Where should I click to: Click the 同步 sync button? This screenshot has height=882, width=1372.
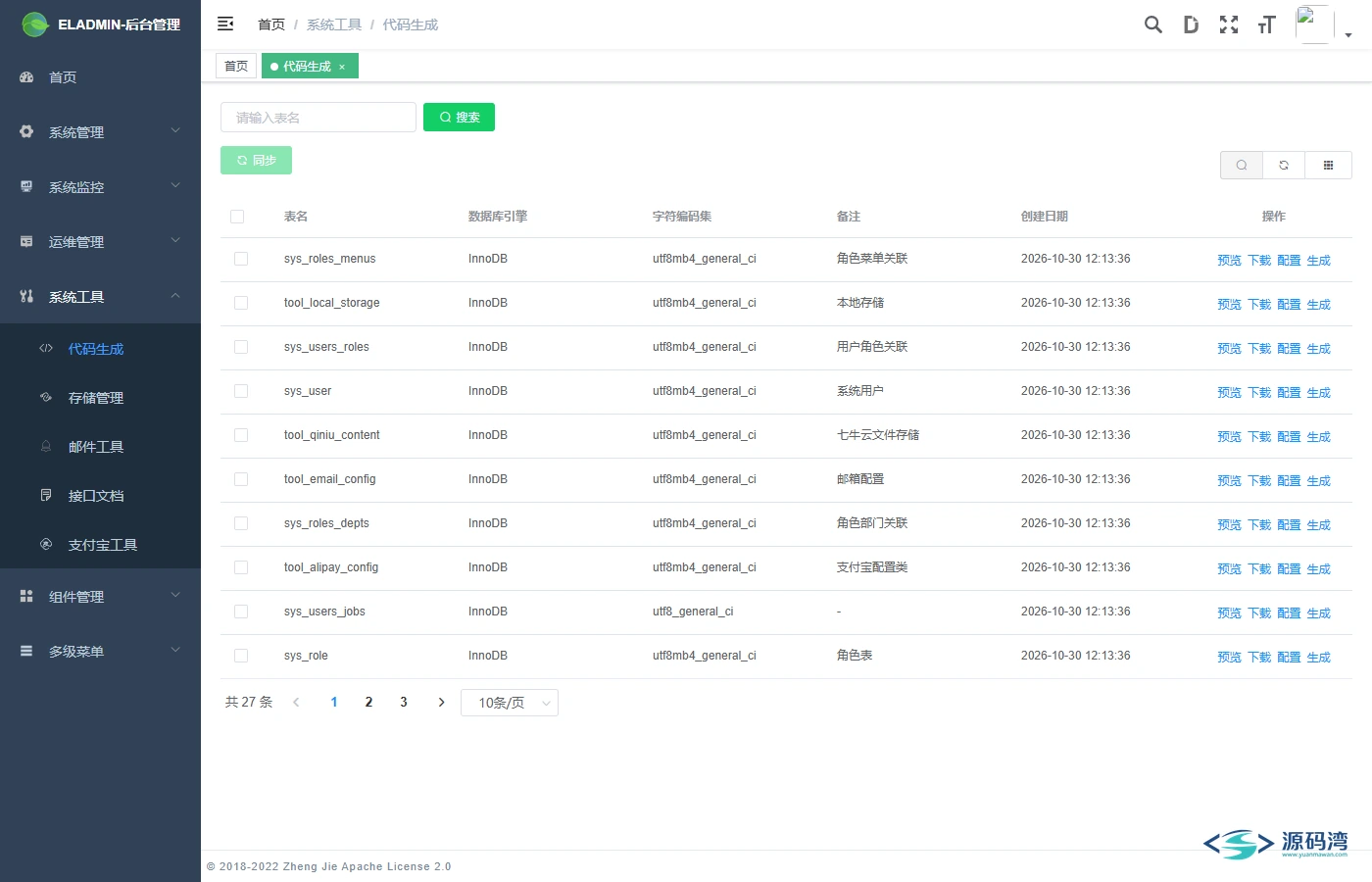[x=256, y=160]
